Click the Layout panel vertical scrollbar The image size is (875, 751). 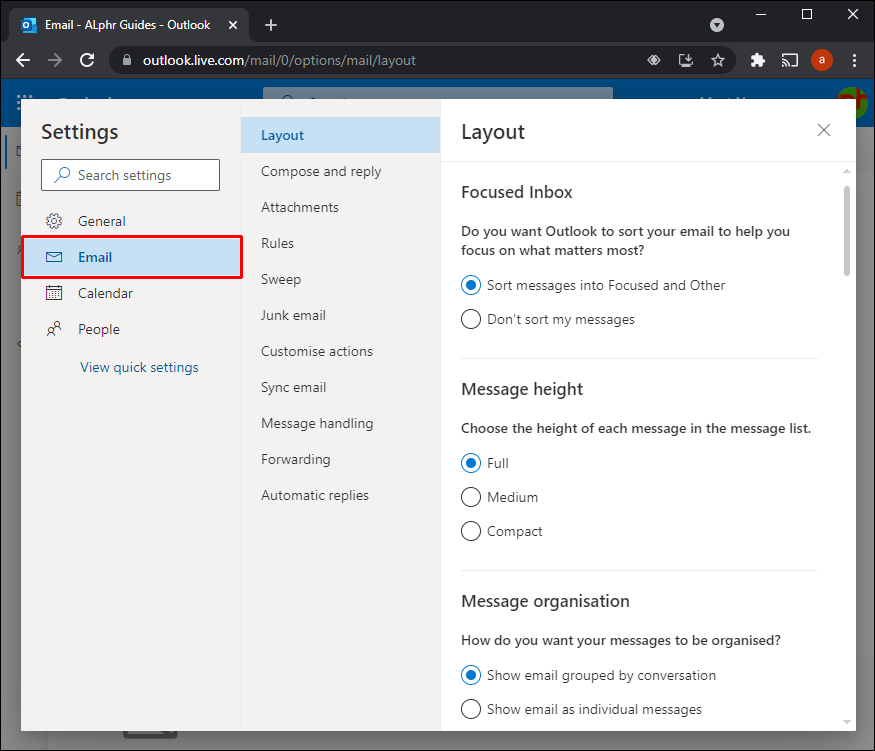pos(847,230)
